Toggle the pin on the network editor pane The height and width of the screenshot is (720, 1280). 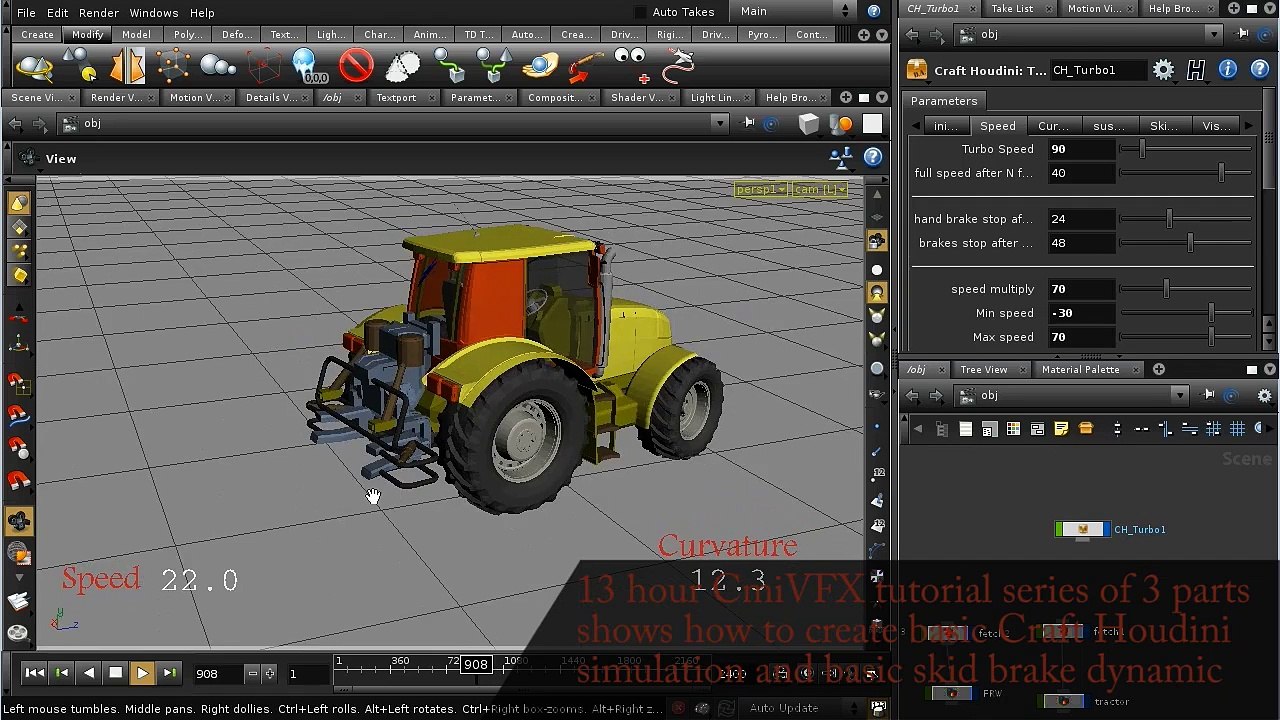click(x=1209, y=396)
